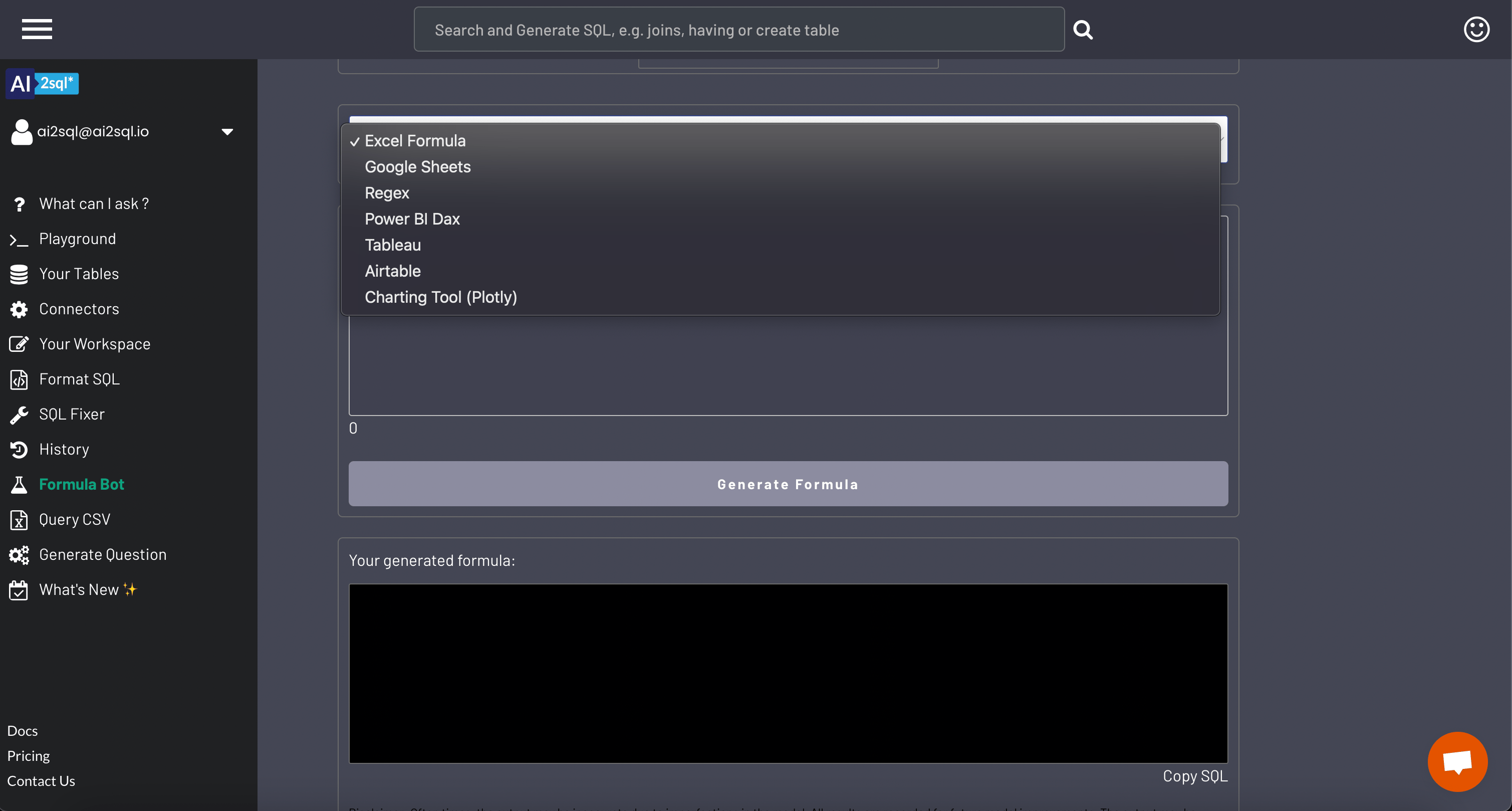This screenshot has height=811, width=1512.
Task: Select Airtable option
Action: [x=780, y=271]
